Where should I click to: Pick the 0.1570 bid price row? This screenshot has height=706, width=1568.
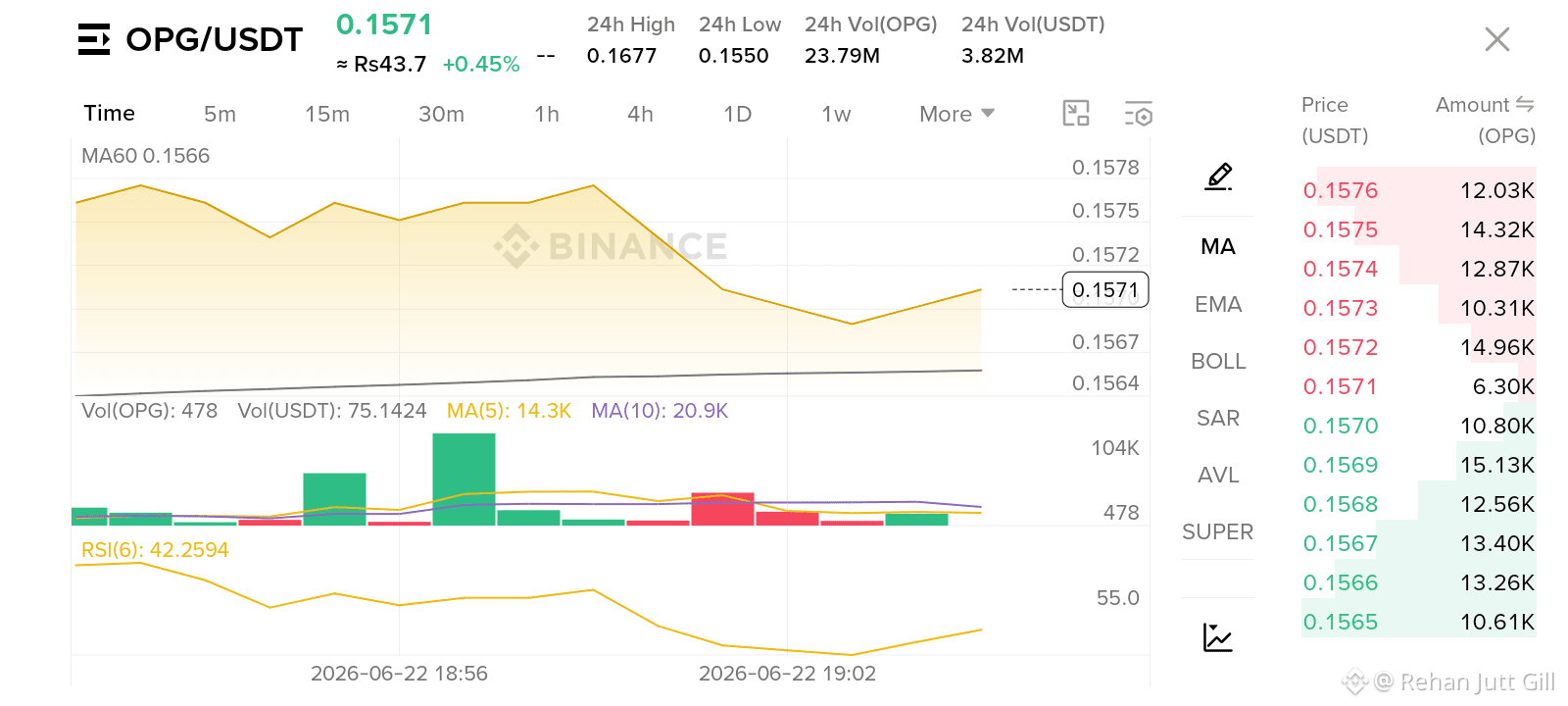click(x=1418, y=426)
